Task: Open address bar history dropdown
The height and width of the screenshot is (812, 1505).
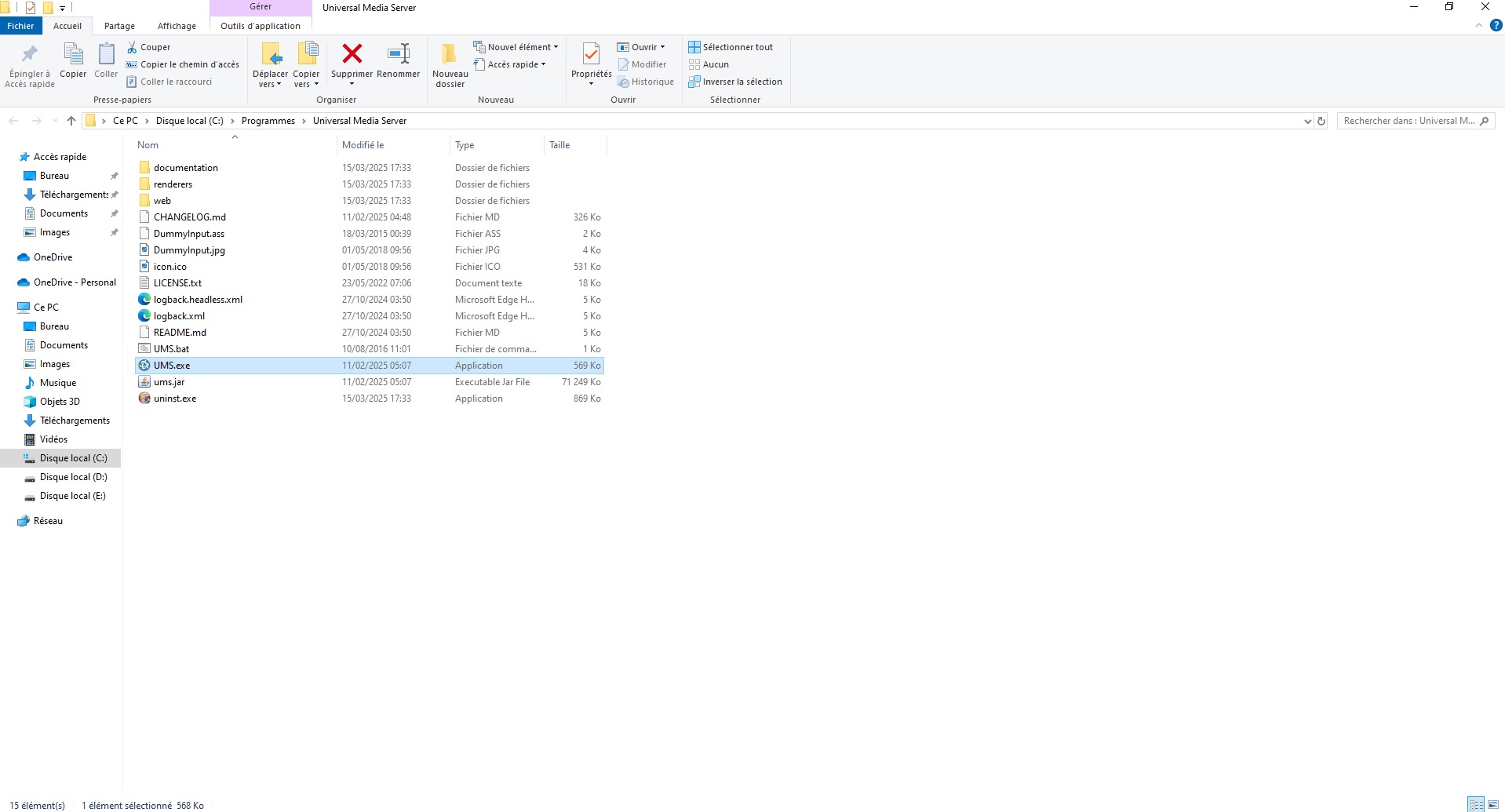Action: coord(1307,121)
